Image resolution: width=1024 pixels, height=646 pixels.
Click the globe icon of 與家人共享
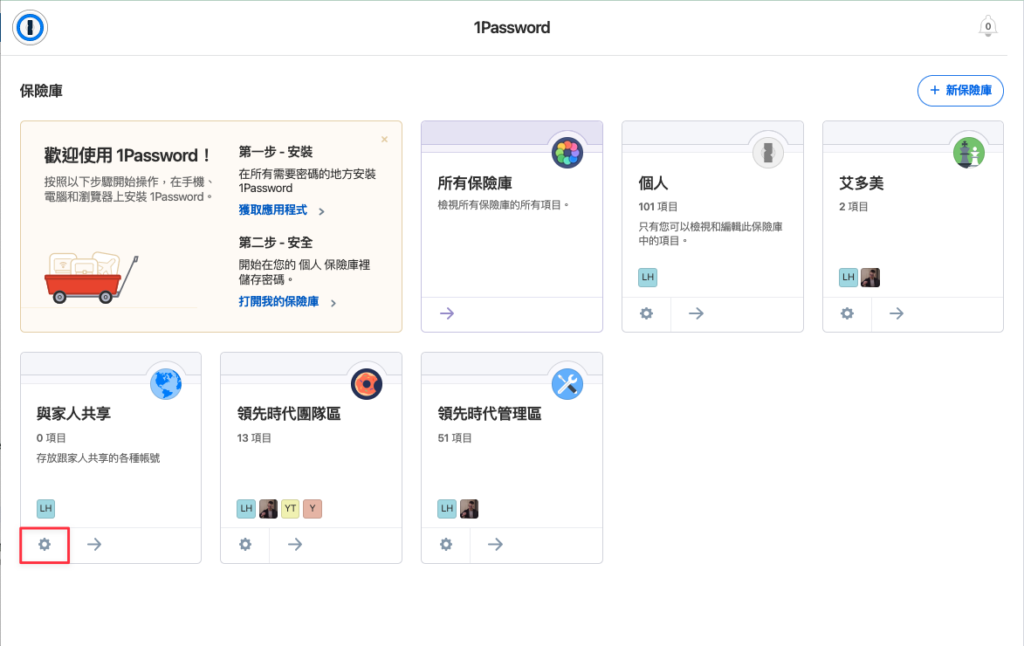click(166, 384)
